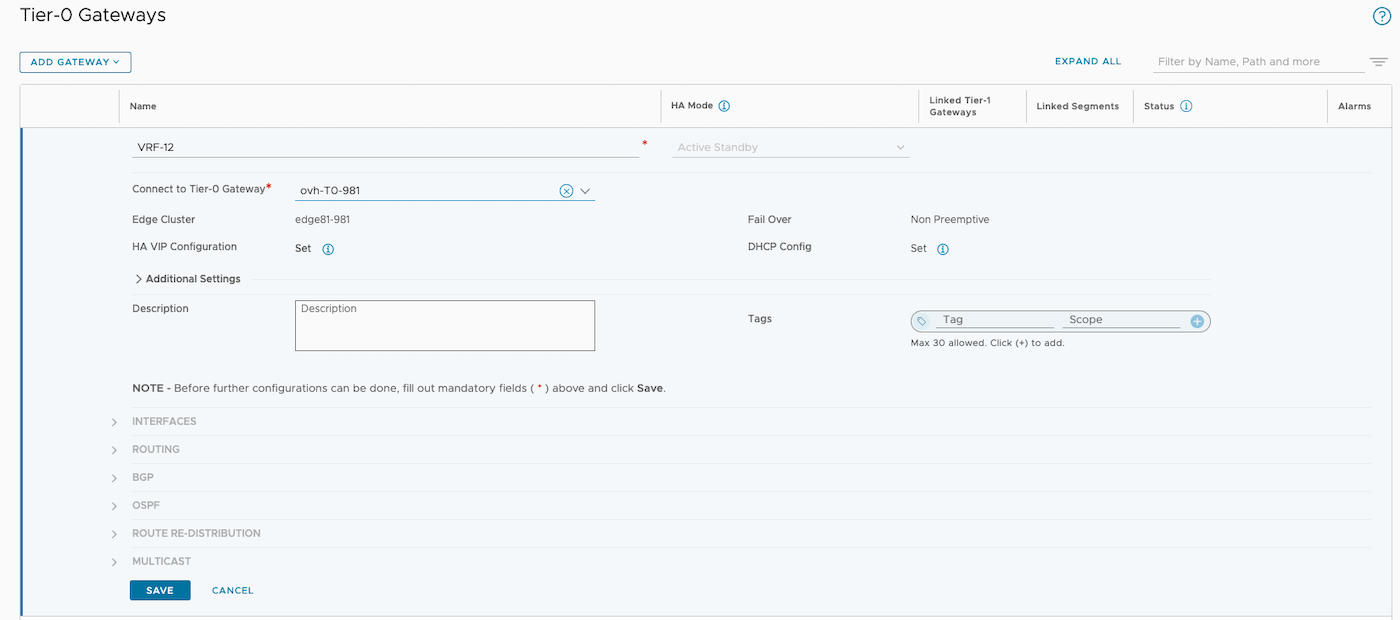Image resolution: width=1400 pixels, height=620 pixels.
Task: Click Status column info icon
Action: tap(1186, 106)
